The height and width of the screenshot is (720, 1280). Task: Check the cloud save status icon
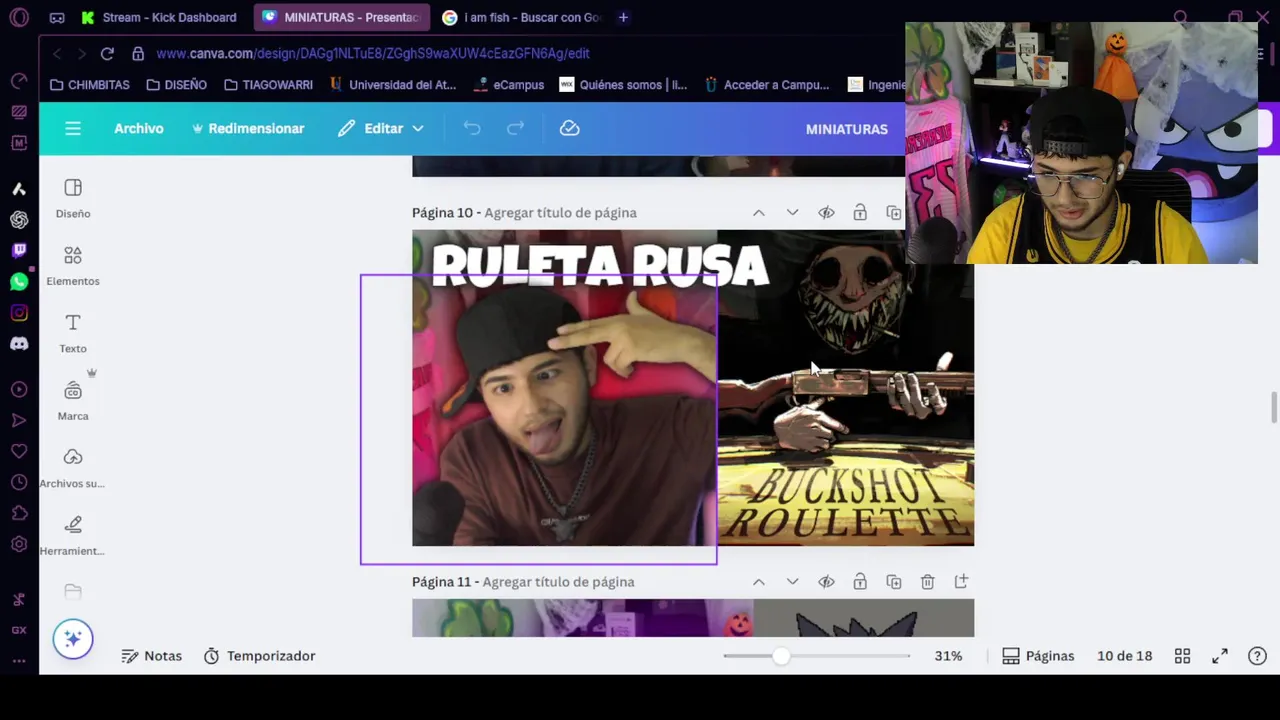pyautogui.click(x=570, y=128)
